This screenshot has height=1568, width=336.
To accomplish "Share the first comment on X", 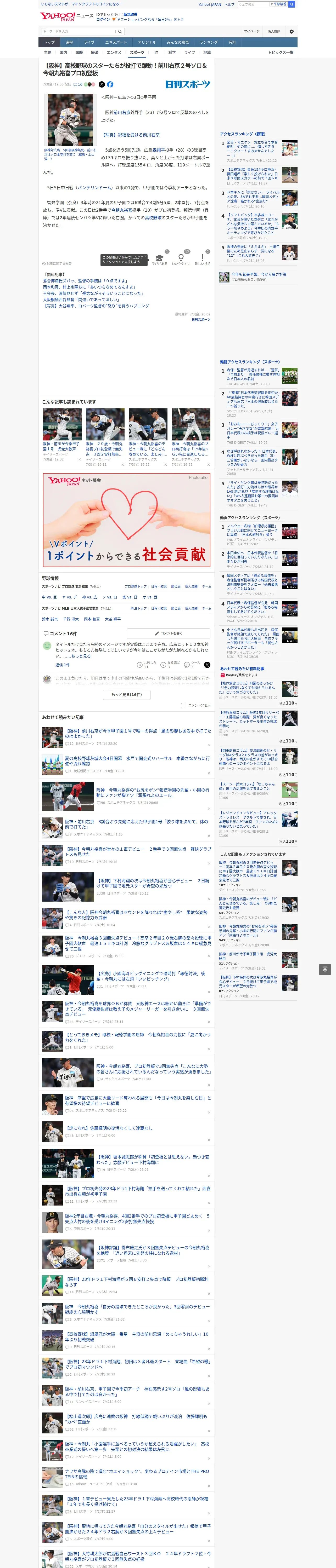I will click(207, 665).
